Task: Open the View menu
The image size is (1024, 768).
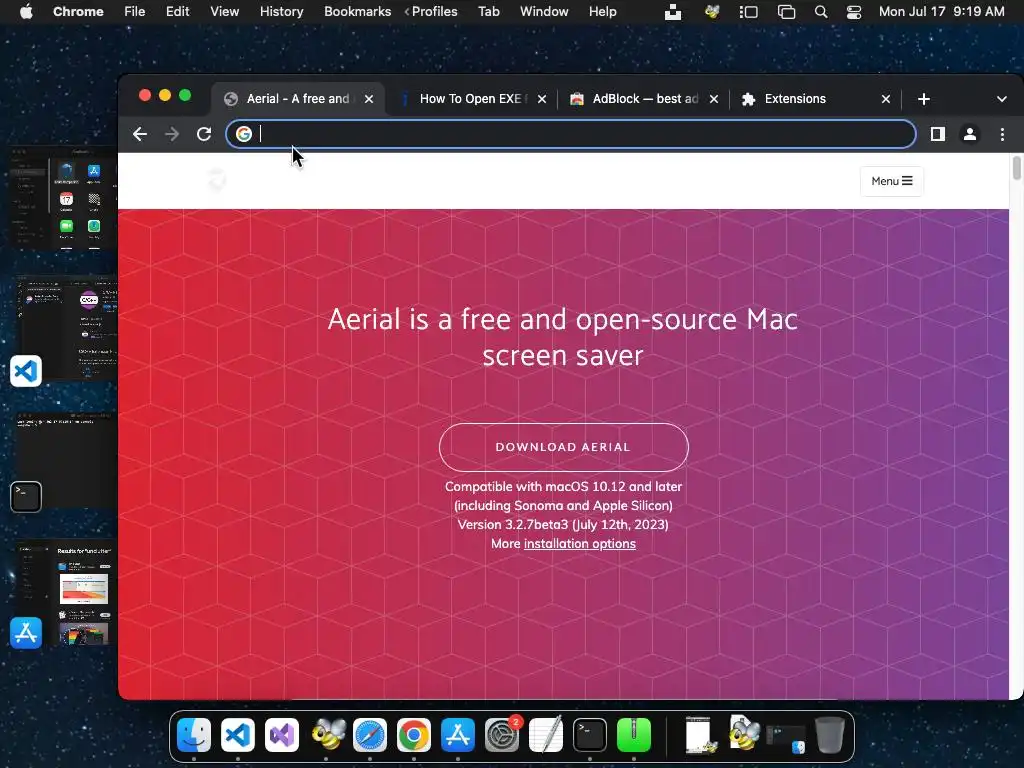Action: [x=224, y=12]
